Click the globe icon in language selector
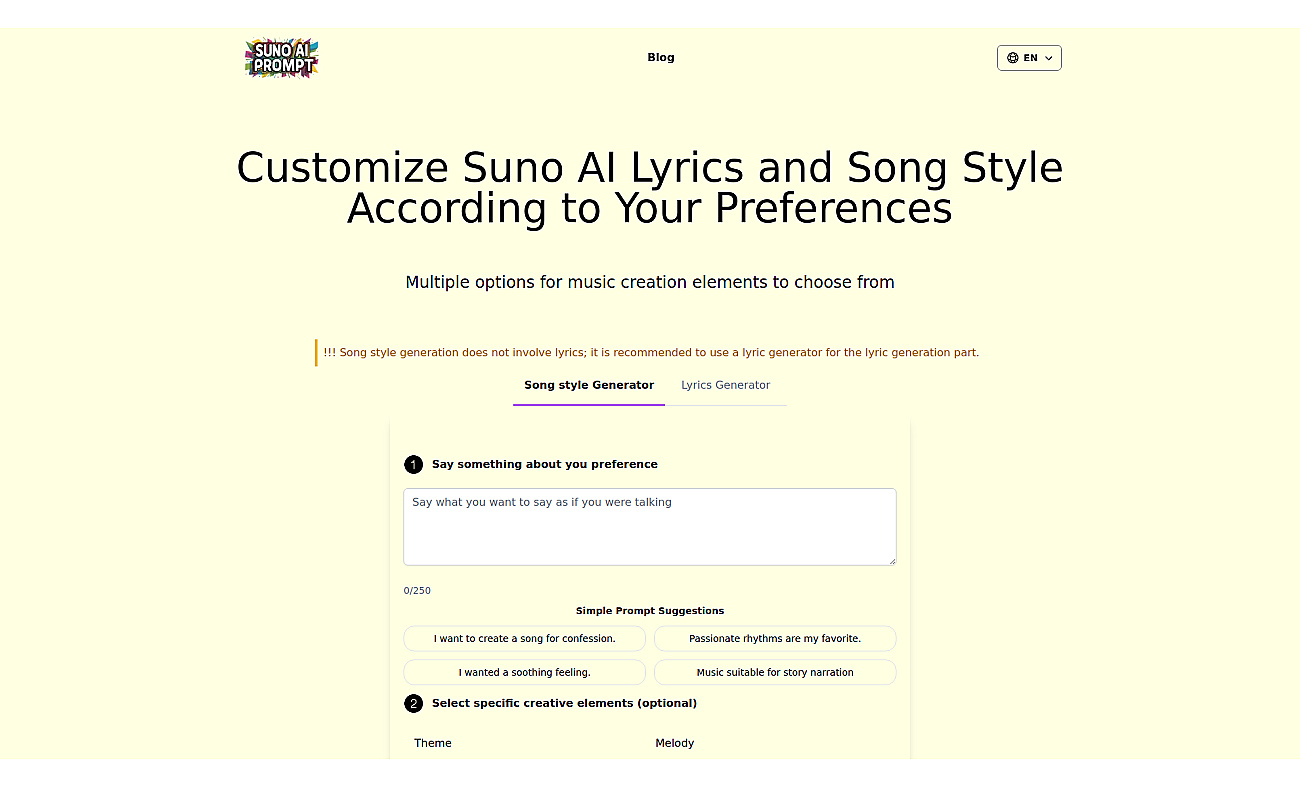 click(x=1012, y=58)
